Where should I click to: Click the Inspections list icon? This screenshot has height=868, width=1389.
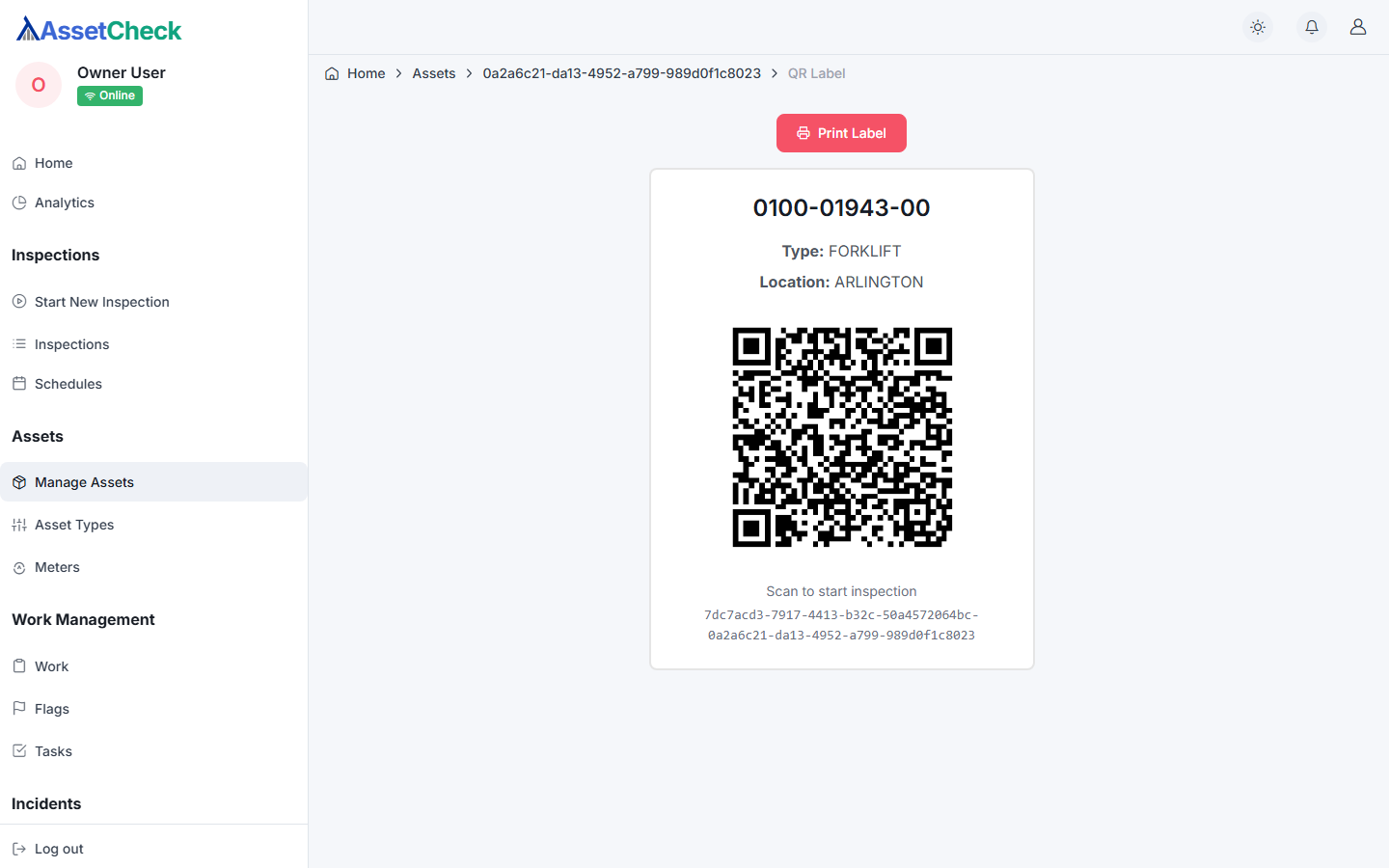(x=19, y=344)
